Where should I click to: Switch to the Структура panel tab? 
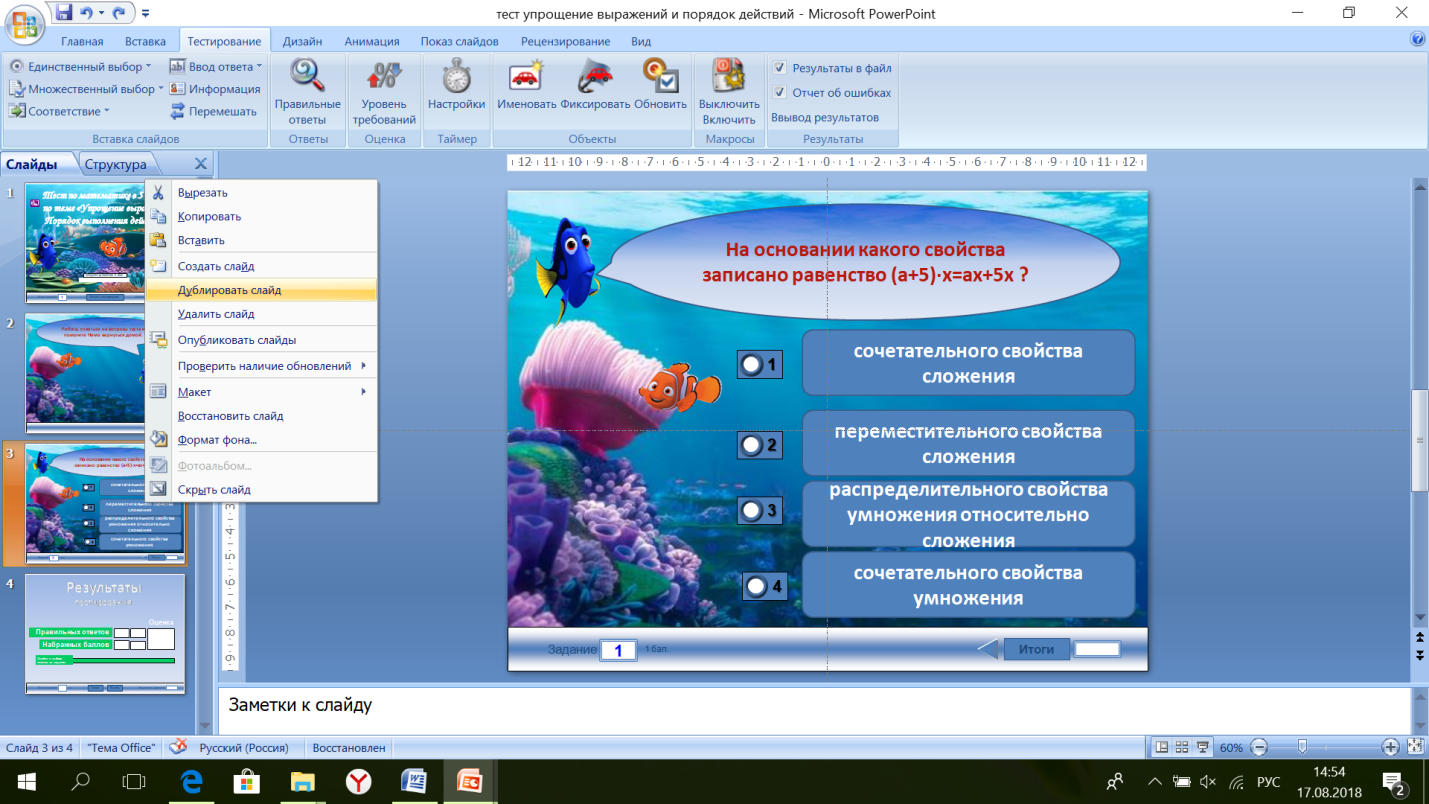[x=116, y=164]
